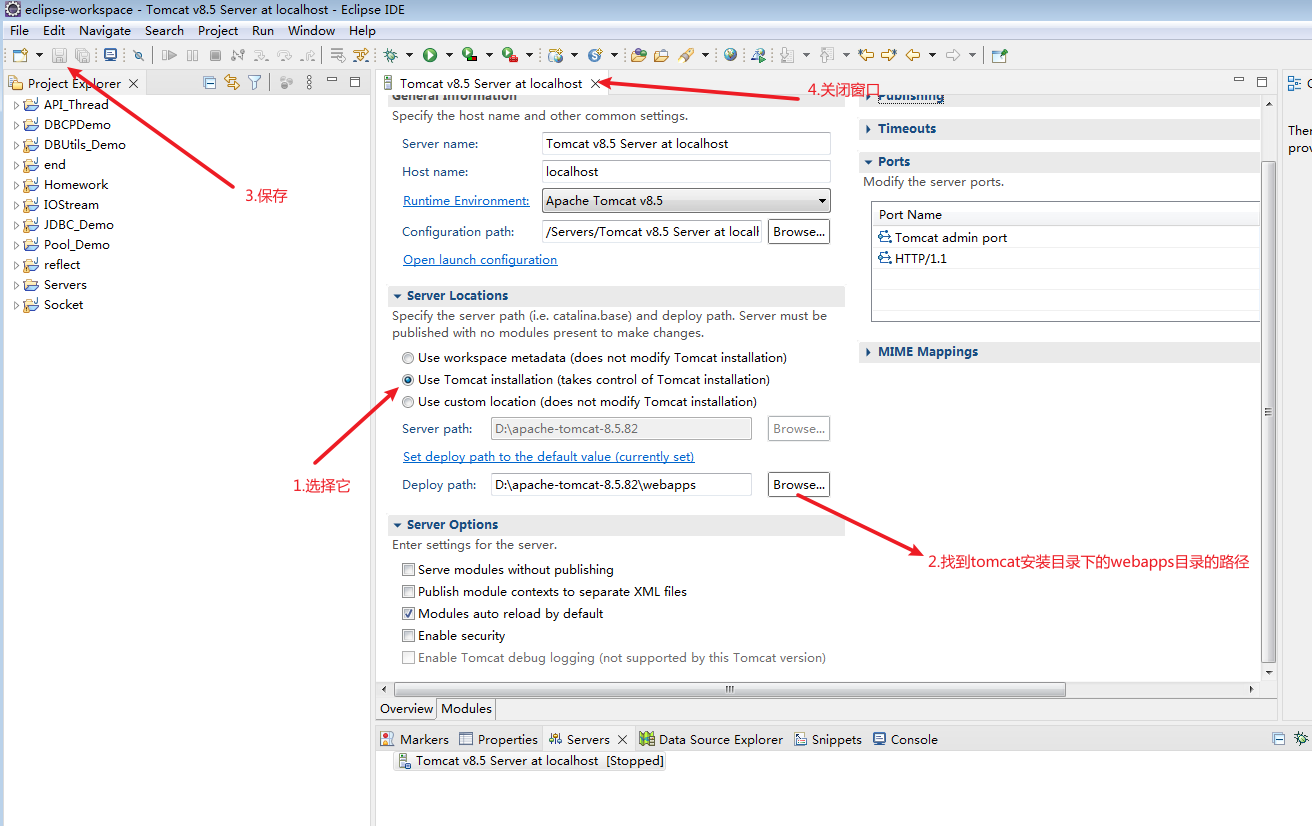This screenshot has height=826, width=1312.
Task: Click the green Run button icon
Action: point(430,55)
